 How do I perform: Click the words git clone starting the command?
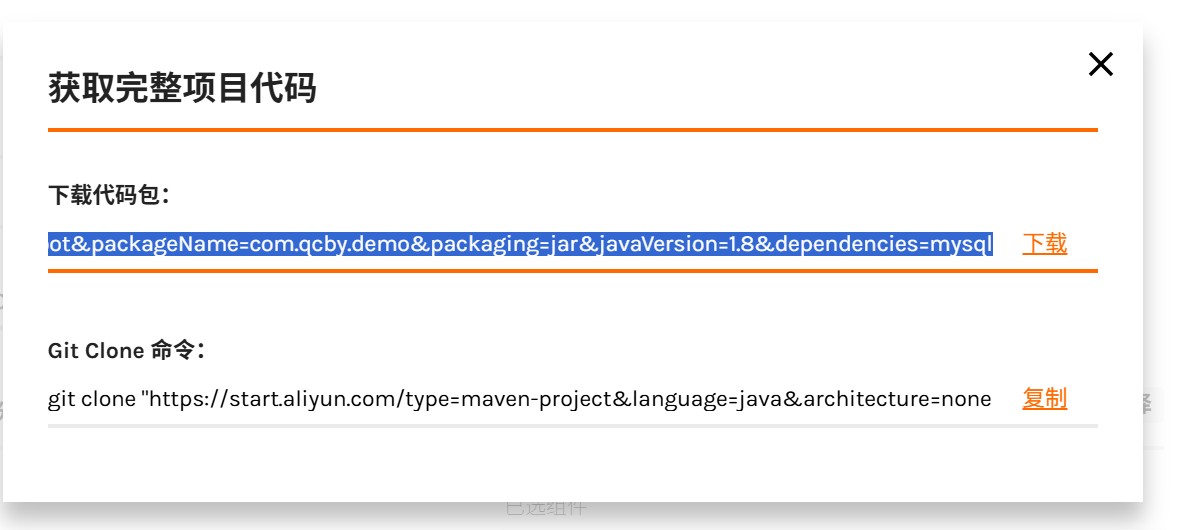pos(91,399)
